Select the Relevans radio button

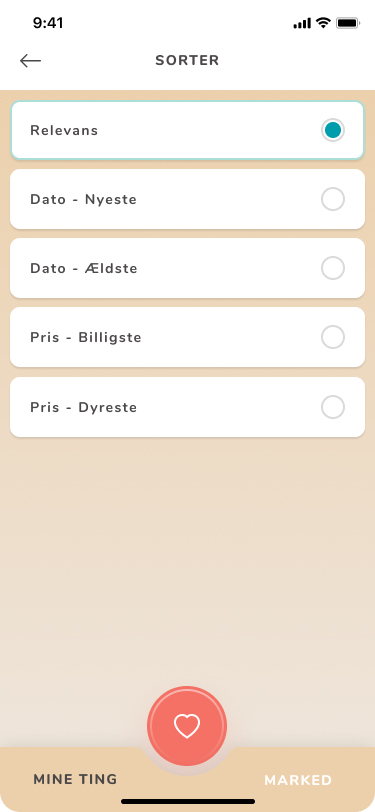[x=333, y=130]
